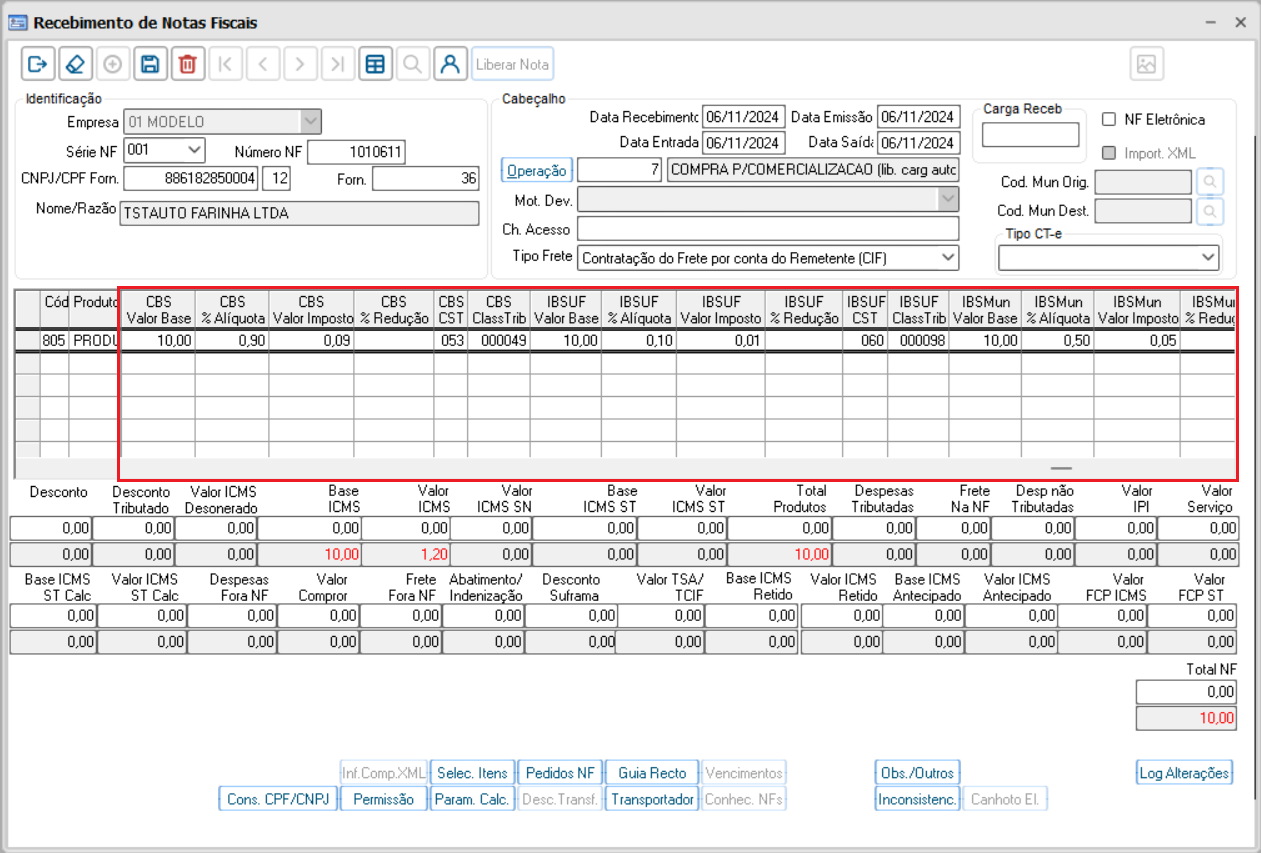Click the IBSMun % Alíquota cell 0,50
The height and width of the screenshot is (853, 1261).
(x=1057, y=340)
